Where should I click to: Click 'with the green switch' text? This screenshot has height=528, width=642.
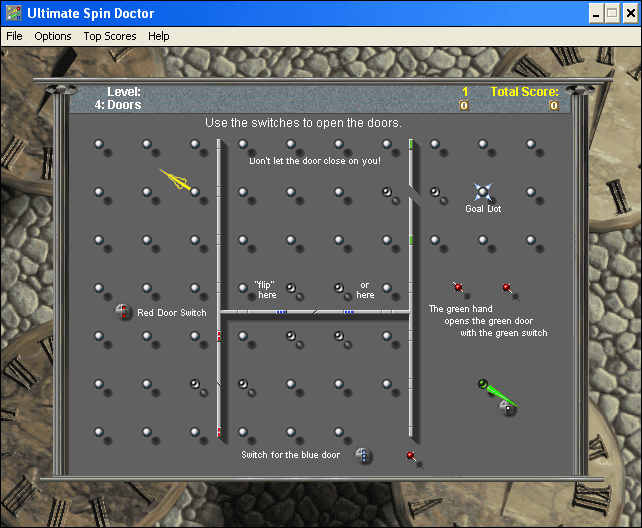coord(504,333)
